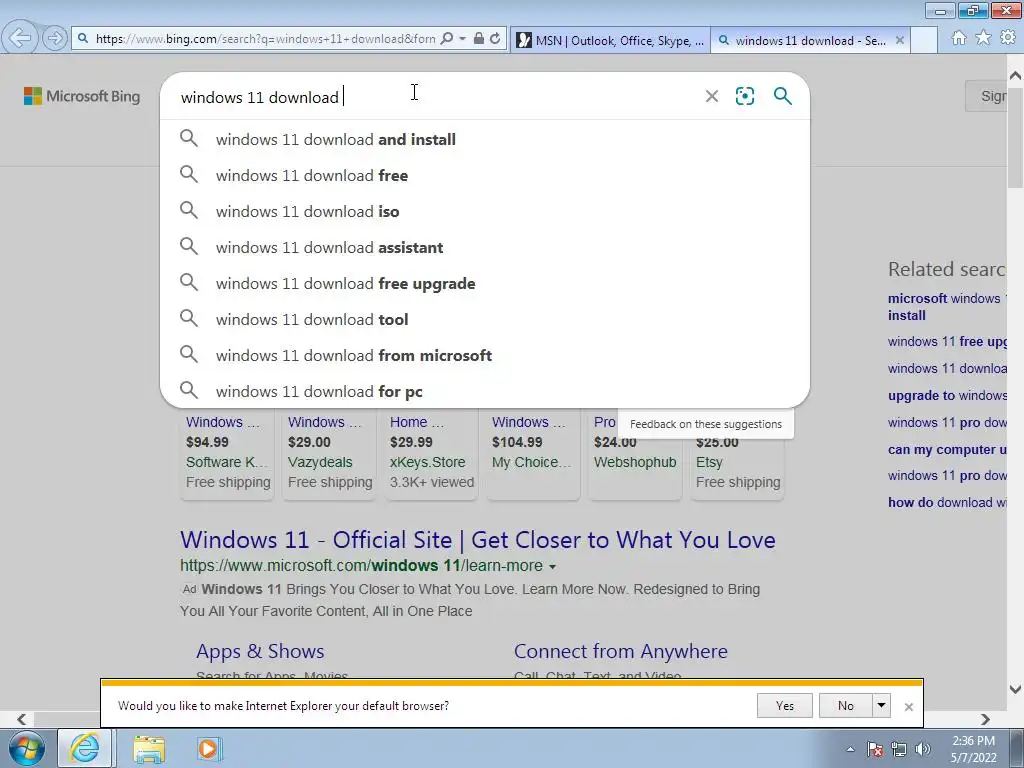1024x768 pixels.
Task: Choose suggestion 'windows 11 download and install'
Action: (x=485, y=139)
